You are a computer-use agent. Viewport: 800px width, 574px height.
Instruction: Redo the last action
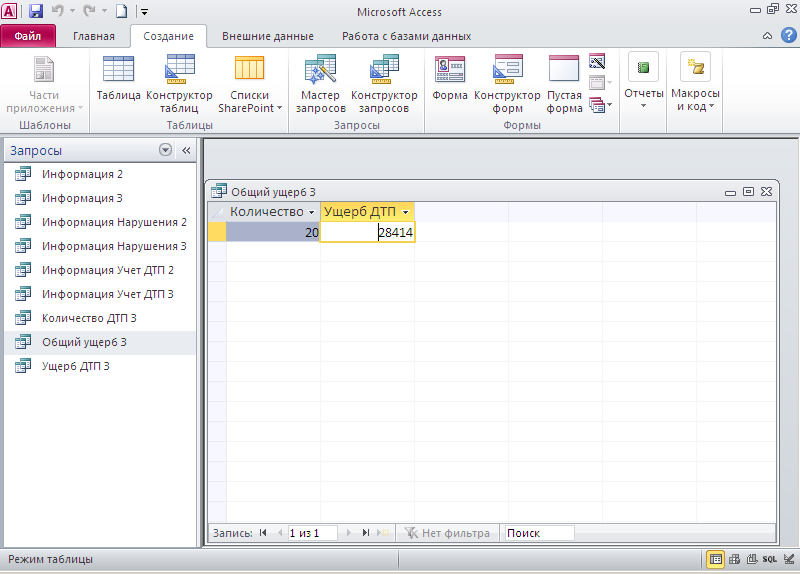click(x=90, y=11)
